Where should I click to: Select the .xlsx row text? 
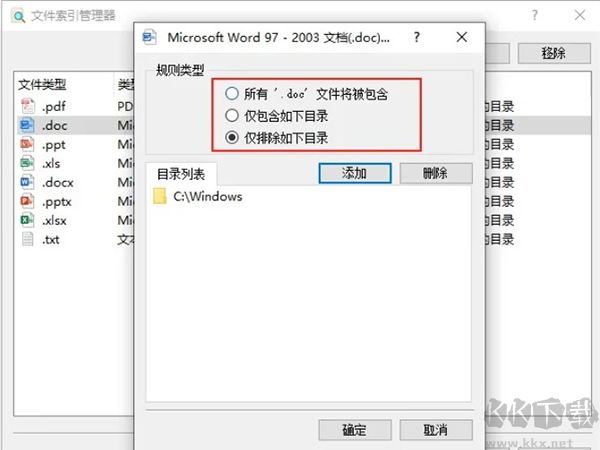54,220
